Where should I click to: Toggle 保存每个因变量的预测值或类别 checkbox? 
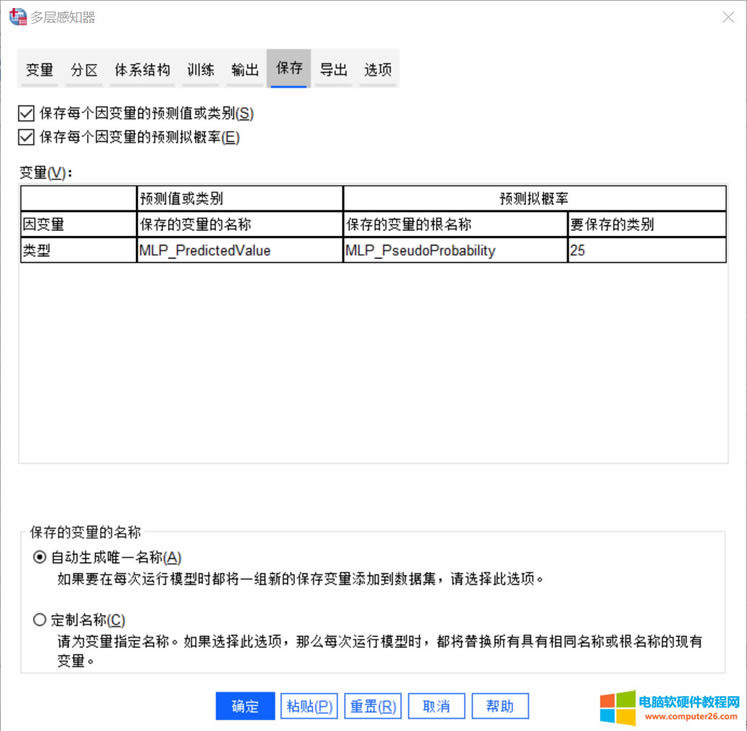(x=26, y=114)
